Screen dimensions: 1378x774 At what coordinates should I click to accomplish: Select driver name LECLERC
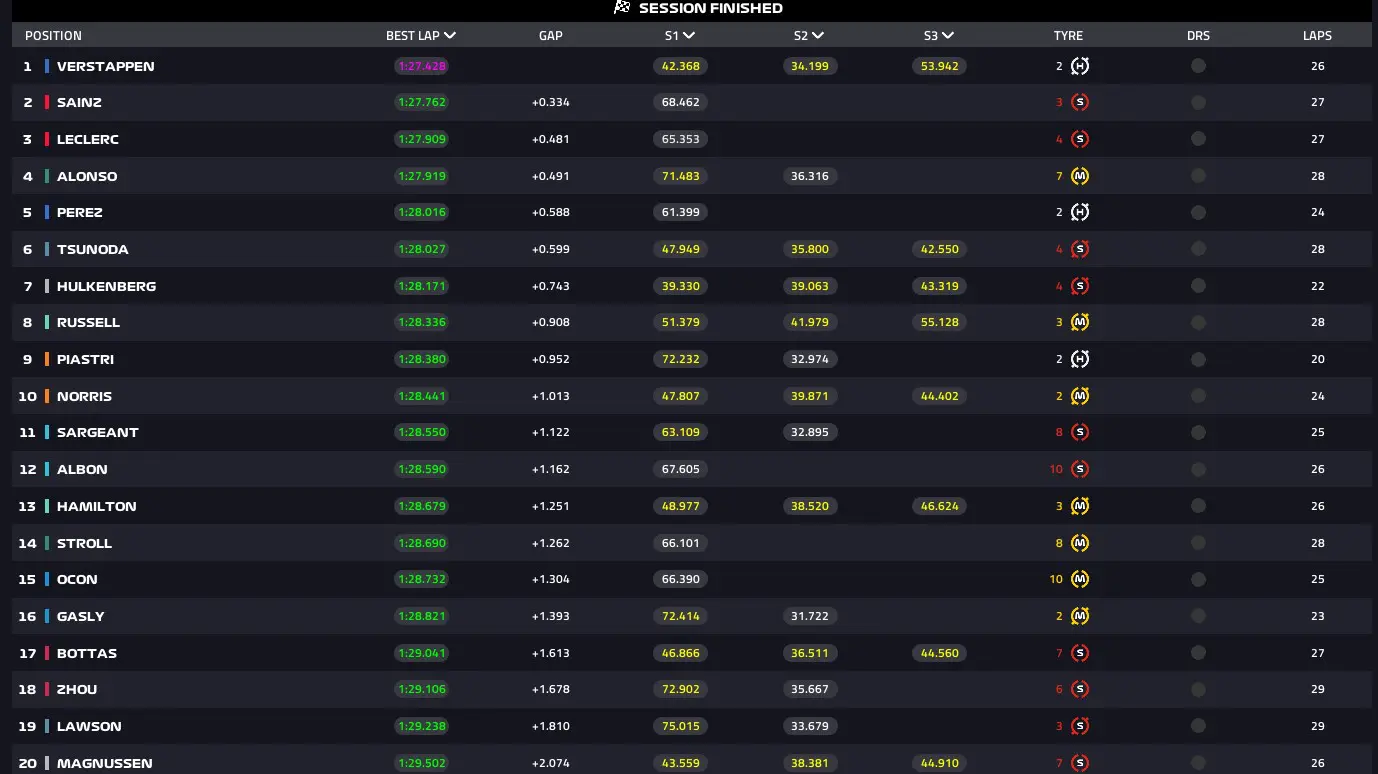point(88,139)
